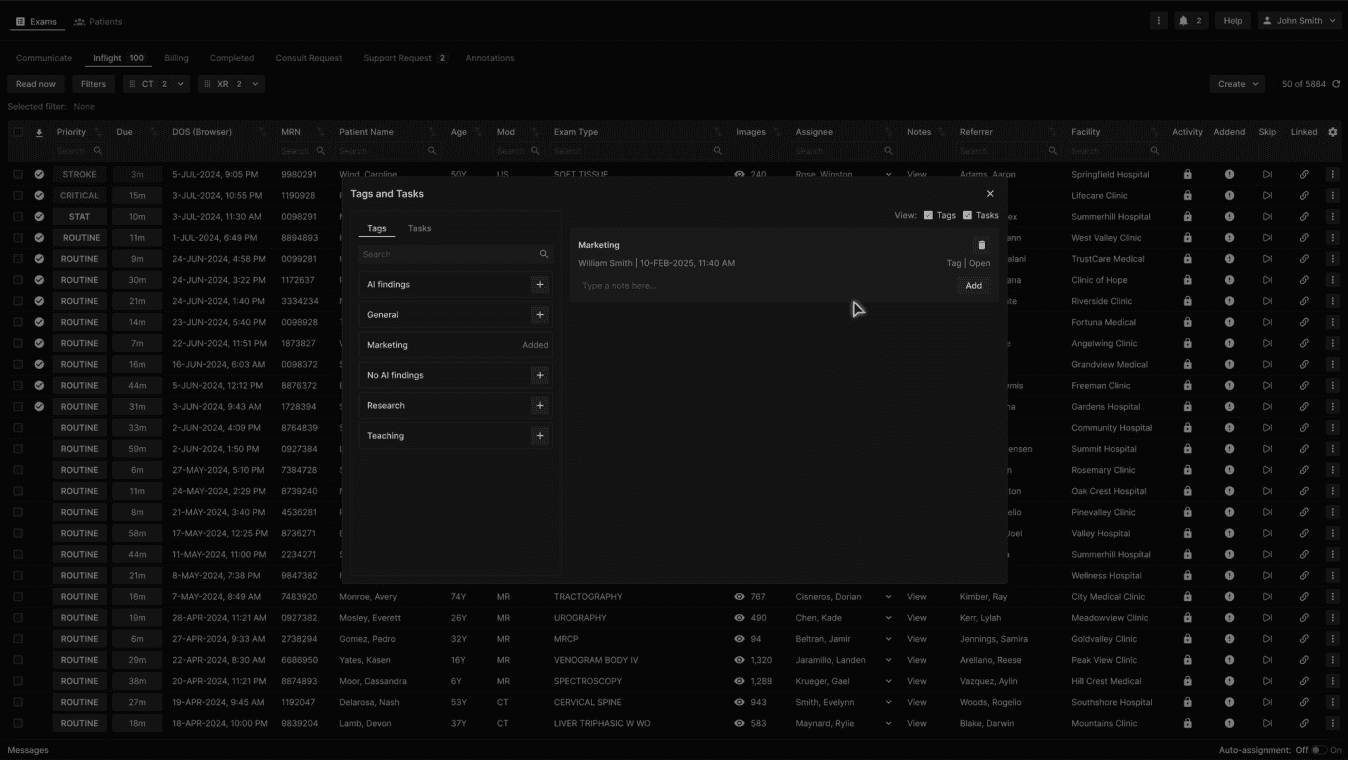Skip the Summerhill Hospital exam row
Screen dimensions: 1348x760
(x=1267, y=217)
